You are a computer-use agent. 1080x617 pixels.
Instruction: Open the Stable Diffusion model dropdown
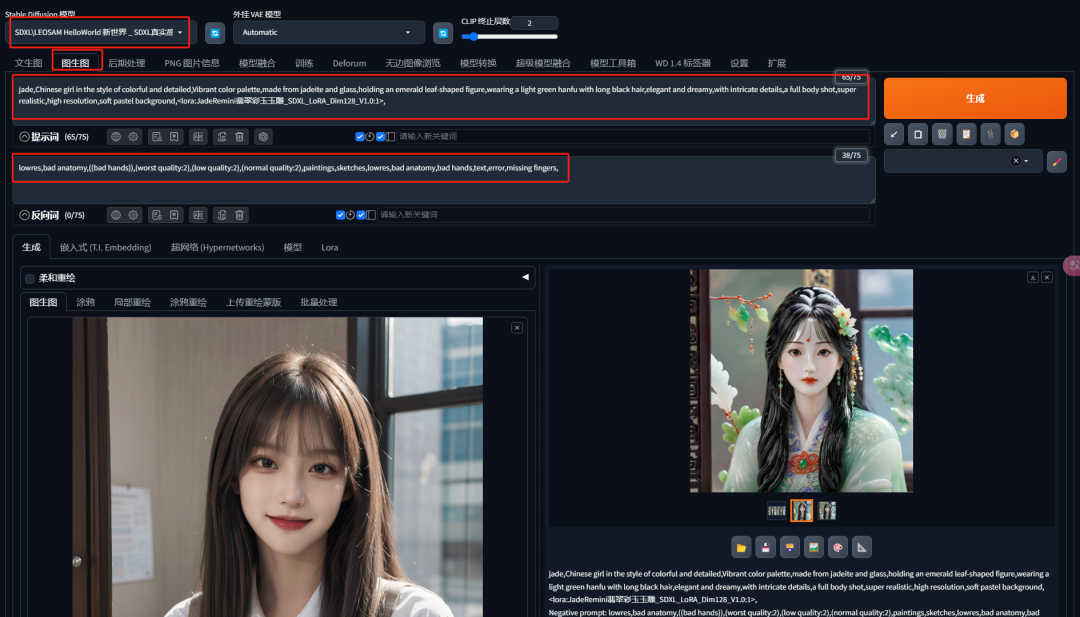[100, 32]
